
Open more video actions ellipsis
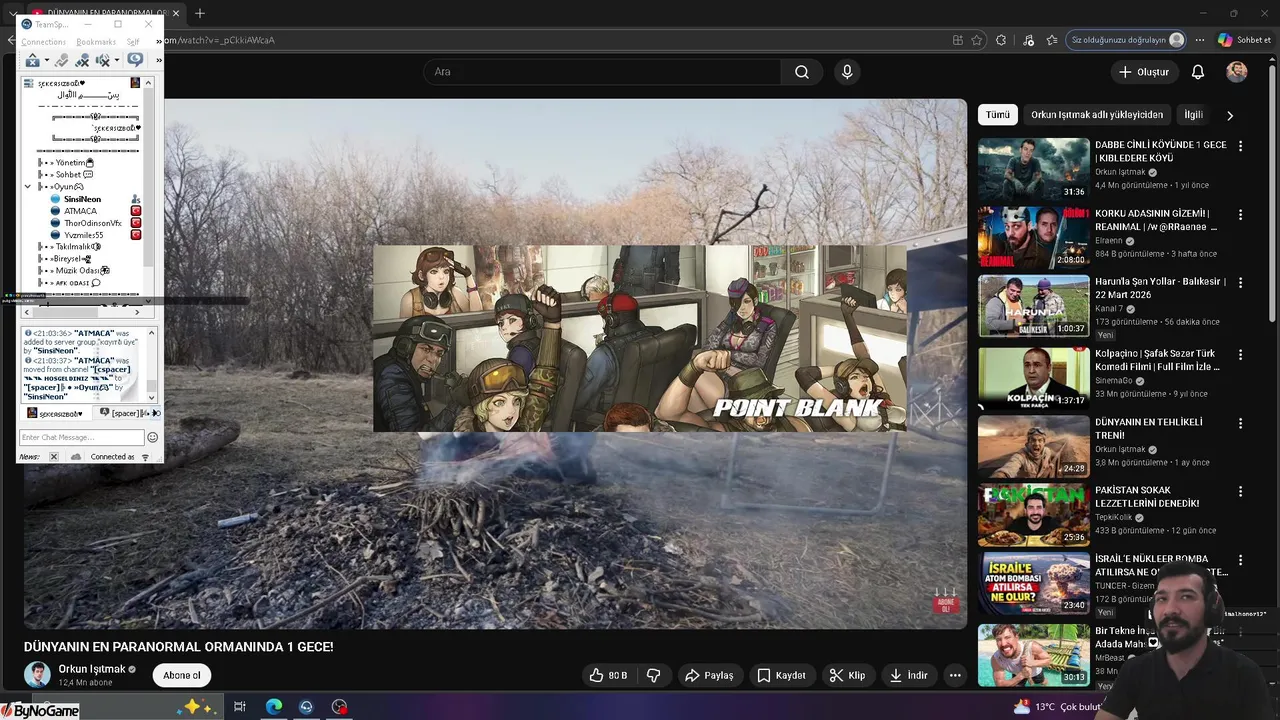click(x=955, y=675)
